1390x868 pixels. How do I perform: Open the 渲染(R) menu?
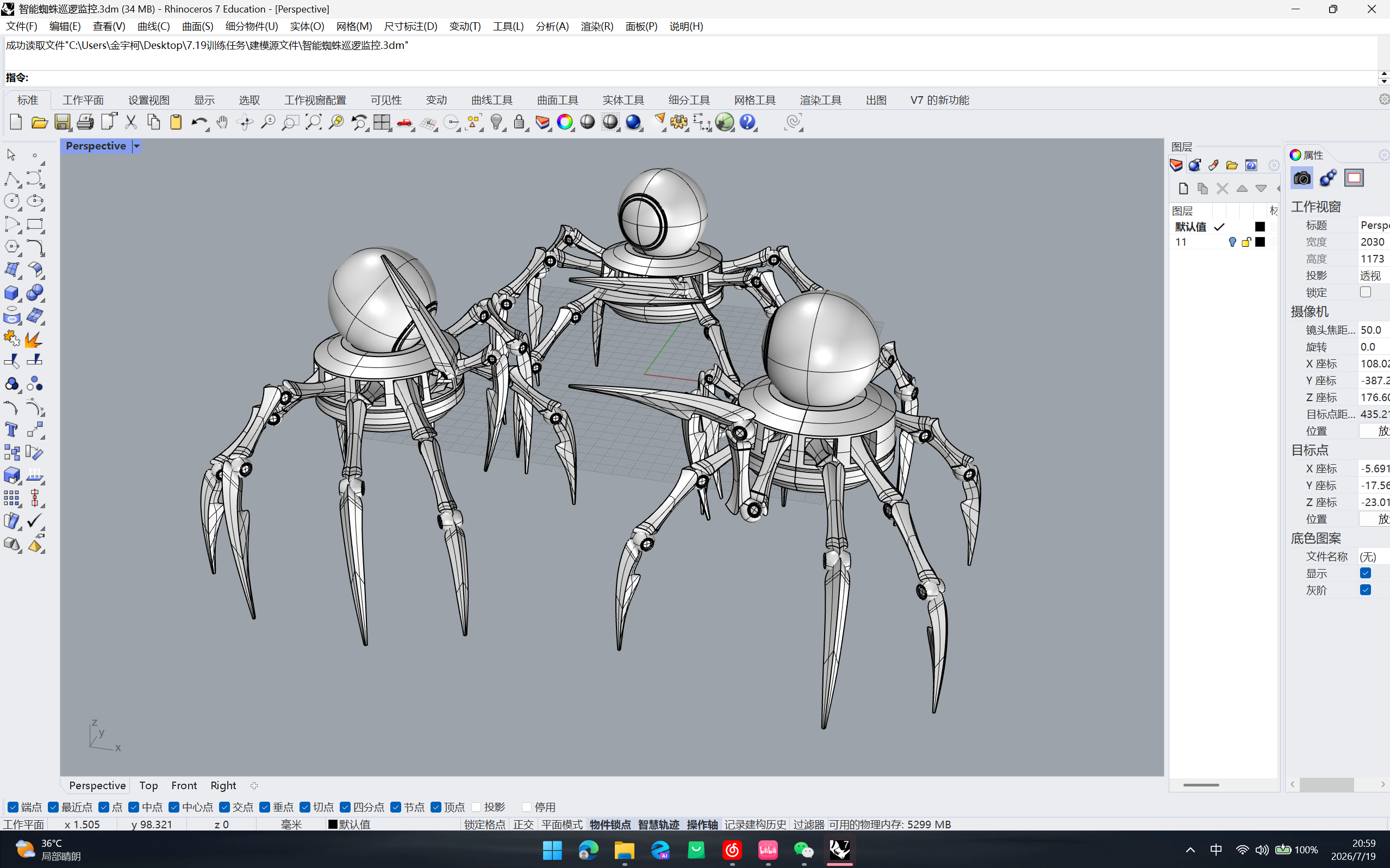point(597,27)
